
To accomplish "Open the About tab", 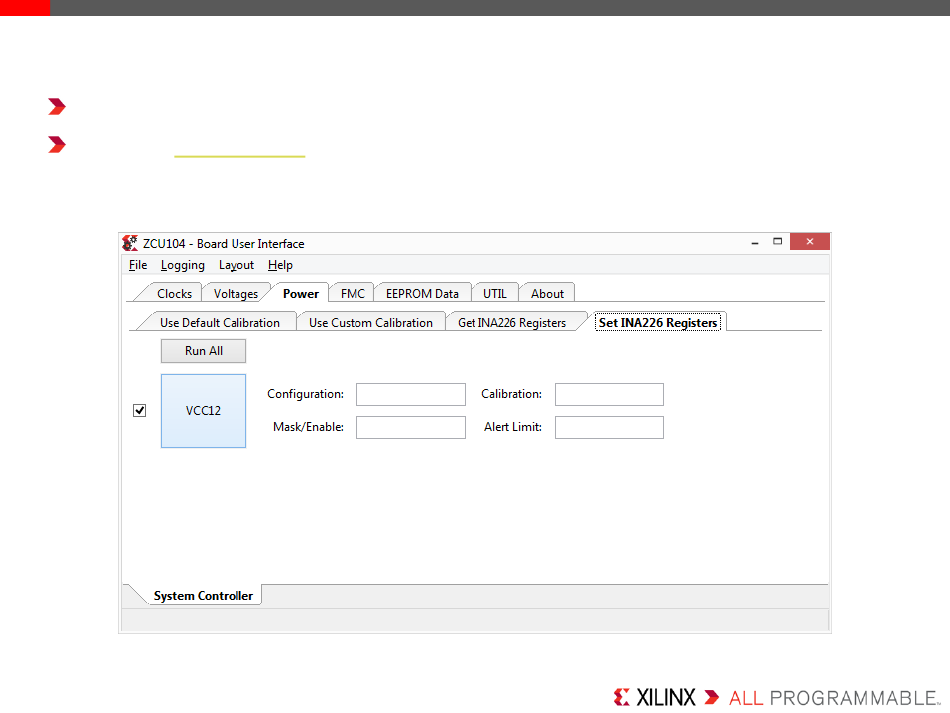I will tap(547, 293).
